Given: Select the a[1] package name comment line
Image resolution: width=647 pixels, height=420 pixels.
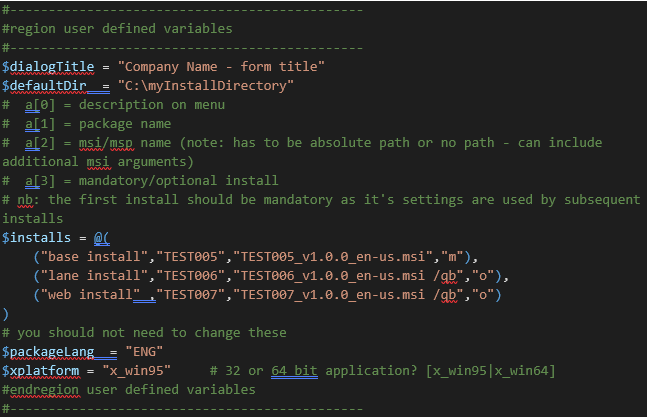Looking at the screenshot, I should pyautogui.click(x=108, y=124).
